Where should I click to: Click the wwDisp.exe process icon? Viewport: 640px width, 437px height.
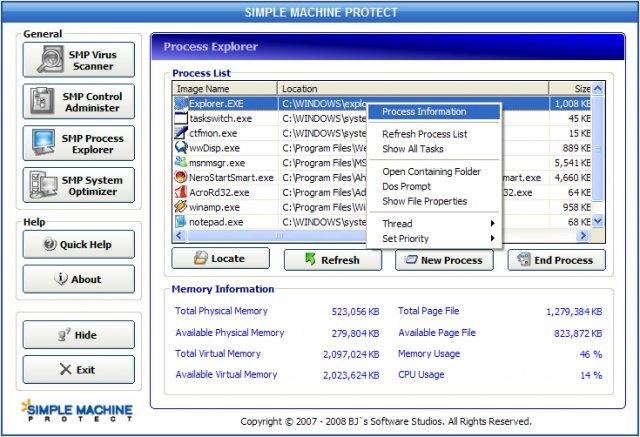[181, 147]
